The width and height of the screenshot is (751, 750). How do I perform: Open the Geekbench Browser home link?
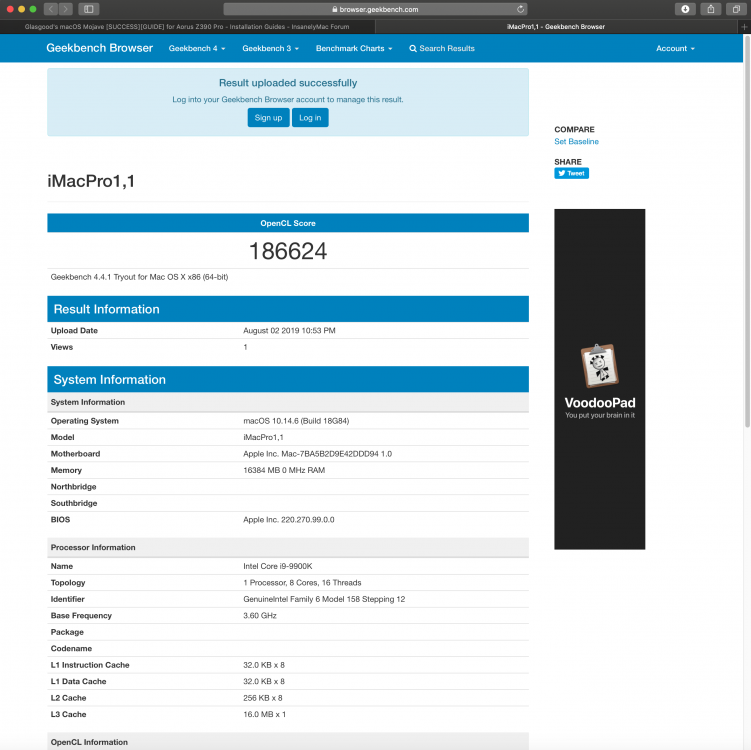100,48
